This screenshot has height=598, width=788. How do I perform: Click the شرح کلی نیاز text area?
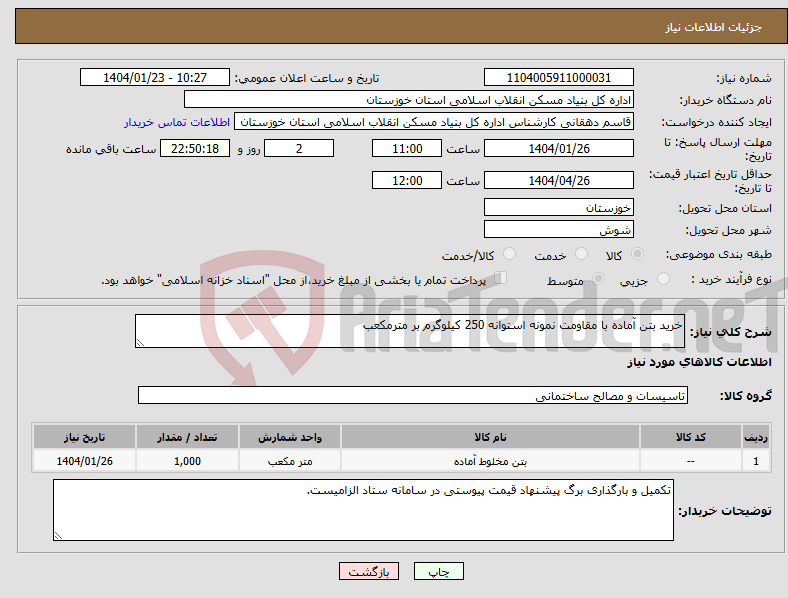tap(410, 331)
